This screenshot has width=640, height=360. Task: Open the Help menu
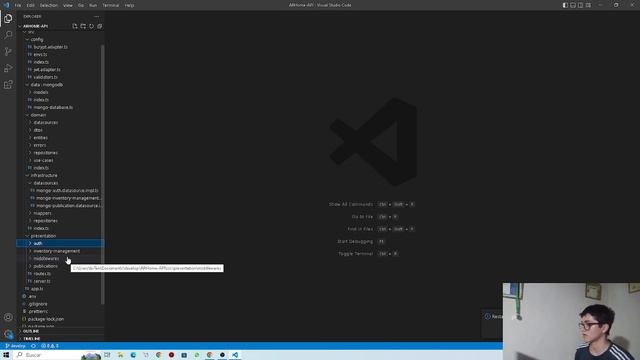(129, 5)
